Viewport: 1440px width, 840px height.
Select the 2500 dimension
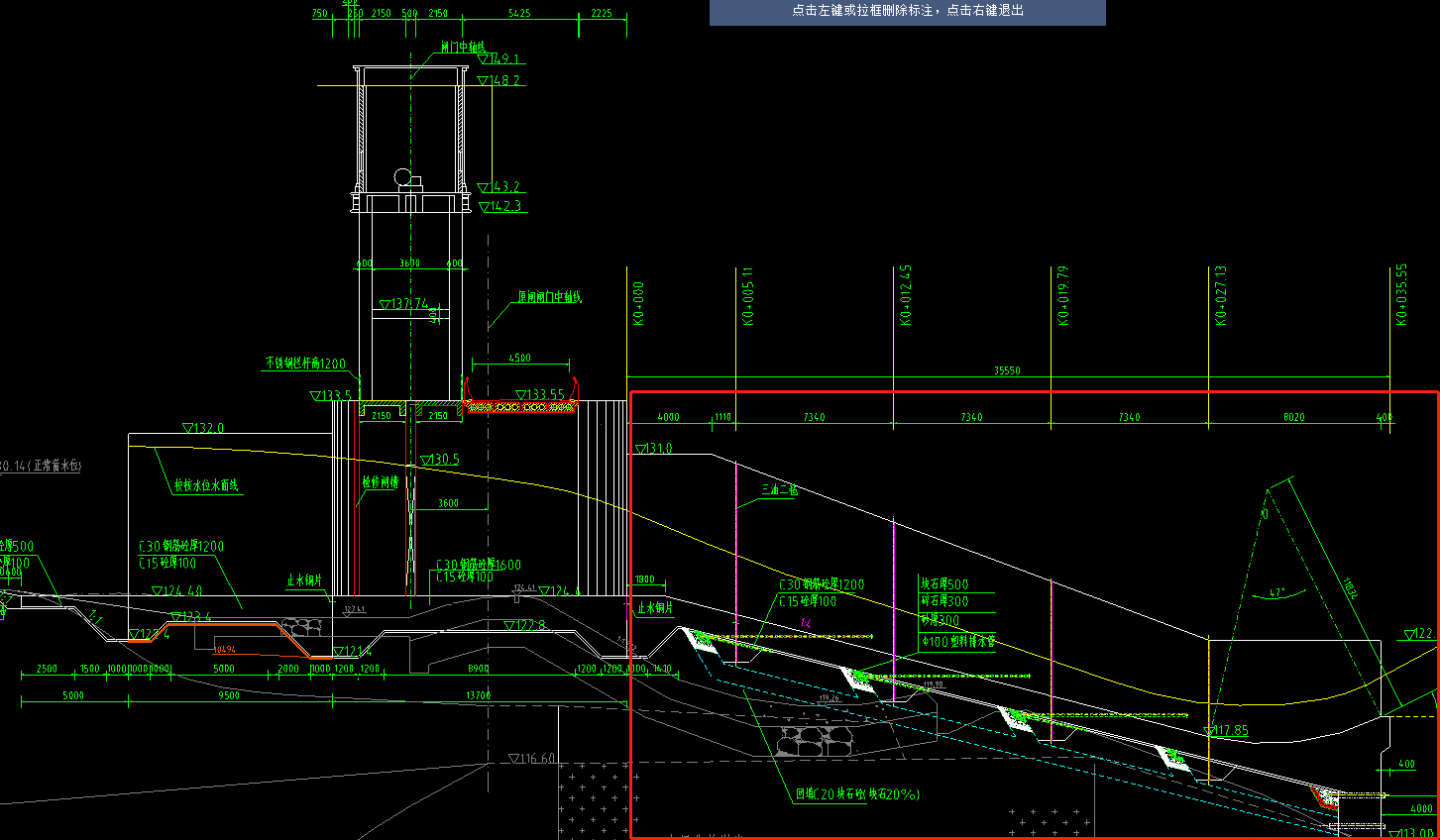point(47,670)
